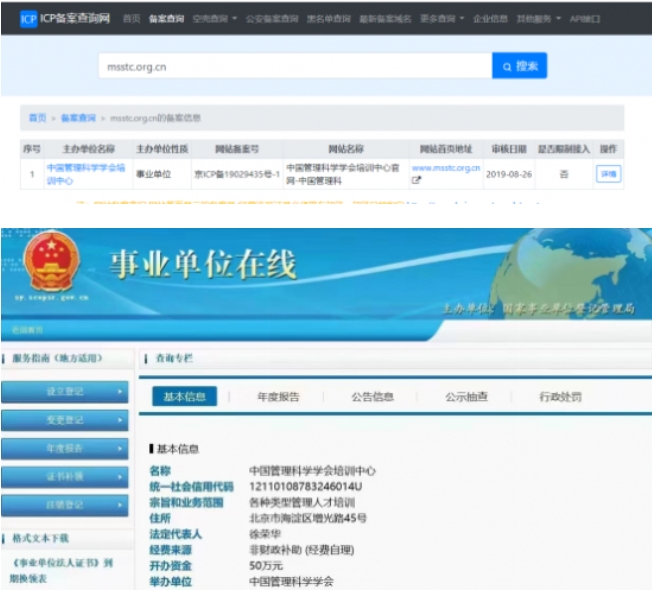Open the external-link icon under www.msstc.org.cn

(x=416, y=180)
